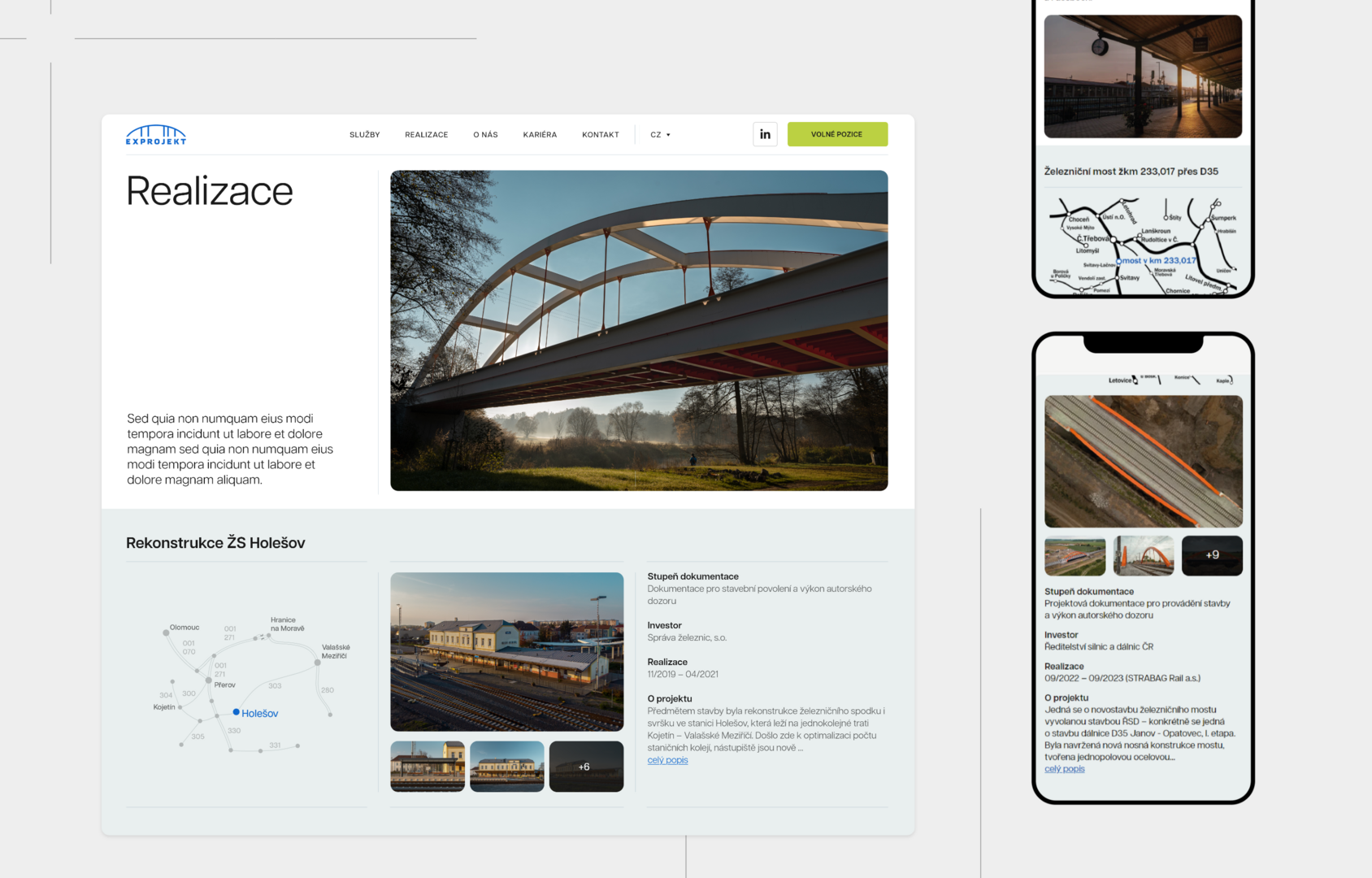Screen dimensions: 1372x878
Task: Click the EXPROJEKT bridge logo
Action: (x=156, y=135)
